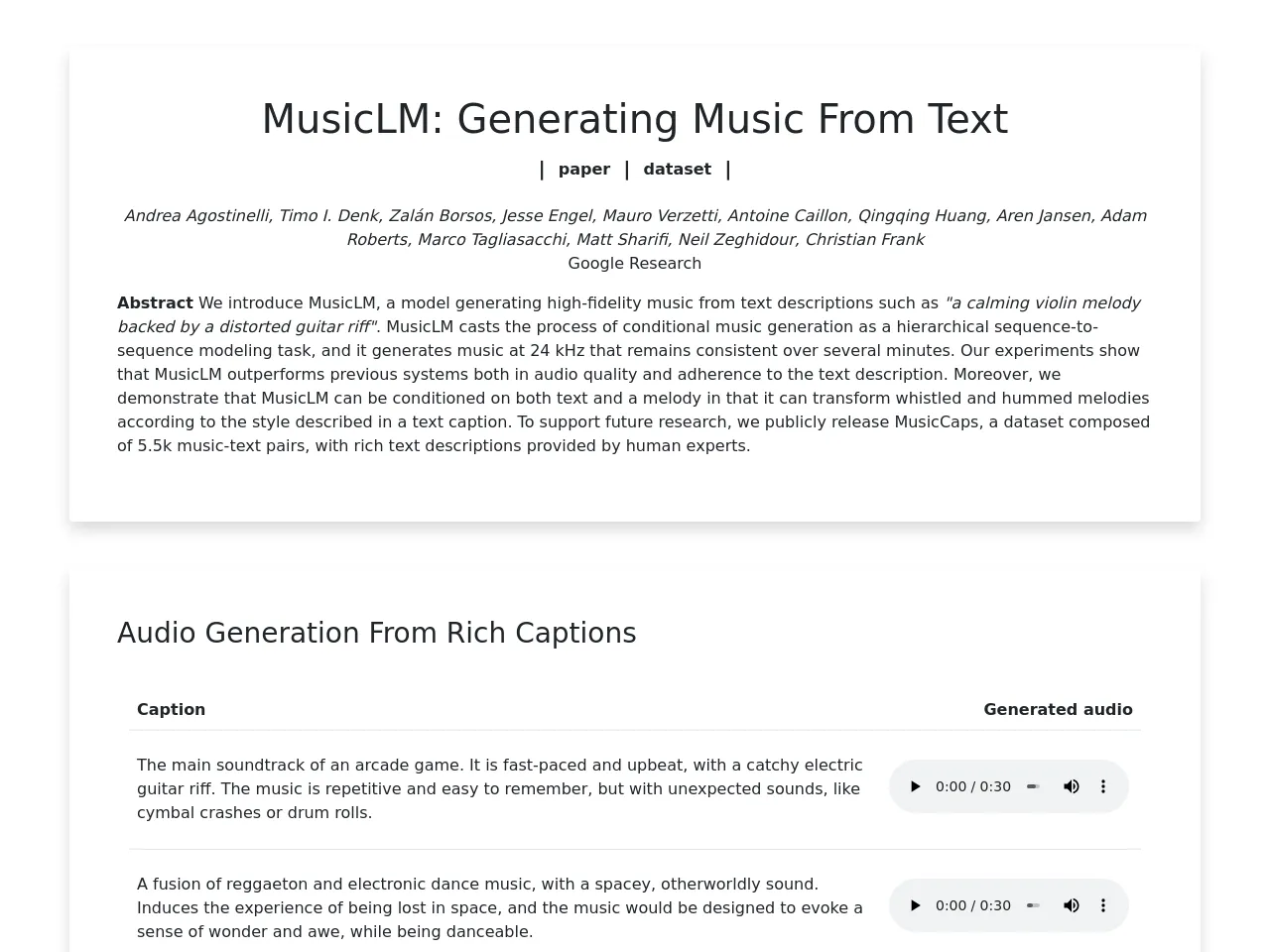1270x952 pixels.
Task: Mute the arcade game soundtrack audio
Action: coord(1071,786)
